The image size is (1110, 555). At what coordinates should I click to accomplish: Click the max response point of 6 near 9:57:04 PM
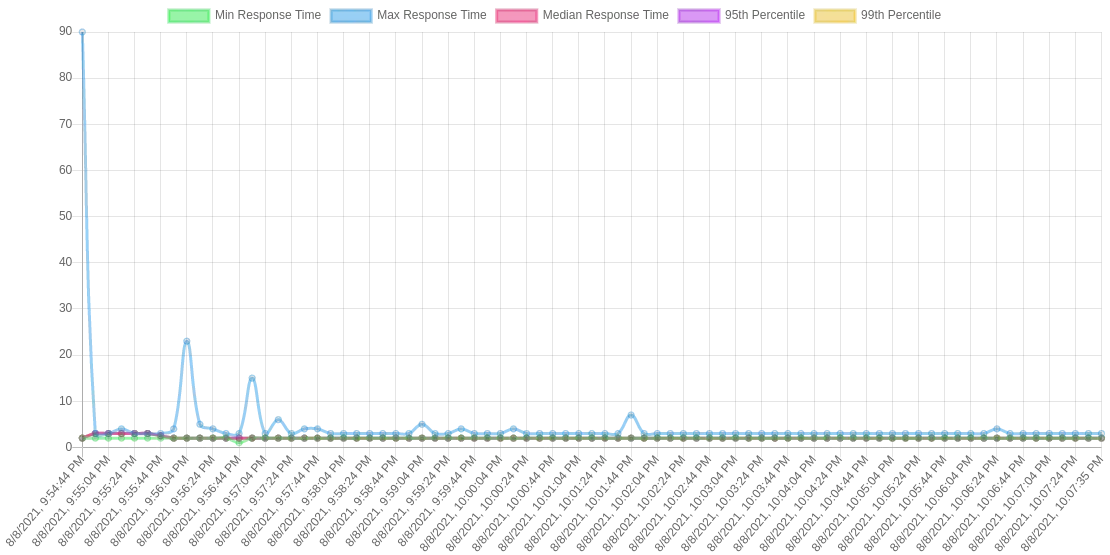point(278,420)
